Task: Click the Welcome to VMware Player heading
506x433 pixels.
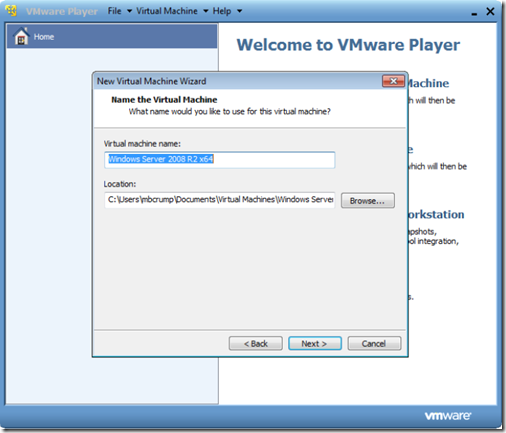Action: (x=348, y=45)
